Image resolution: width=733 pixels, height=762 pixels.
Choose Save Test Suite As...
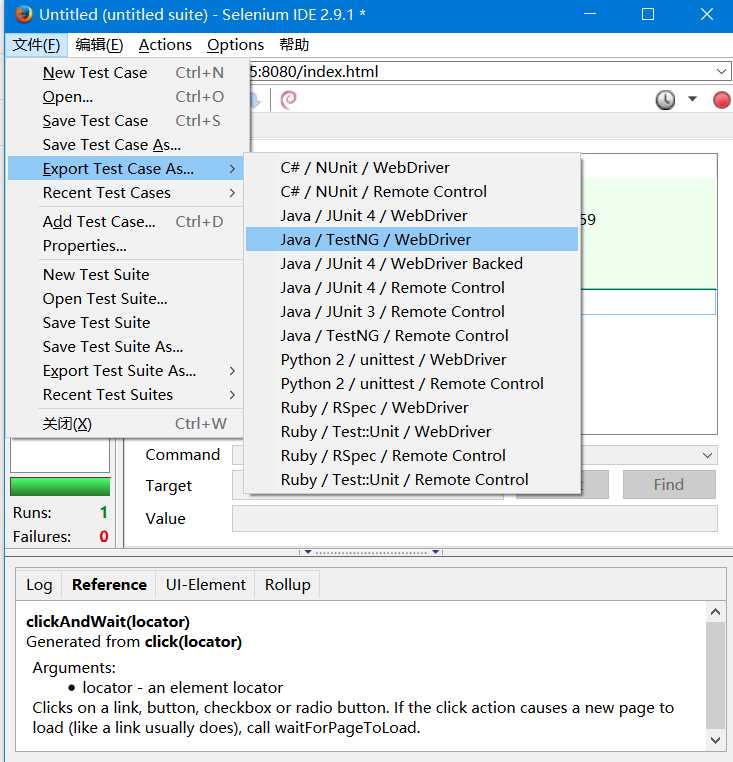coord(125,346)
